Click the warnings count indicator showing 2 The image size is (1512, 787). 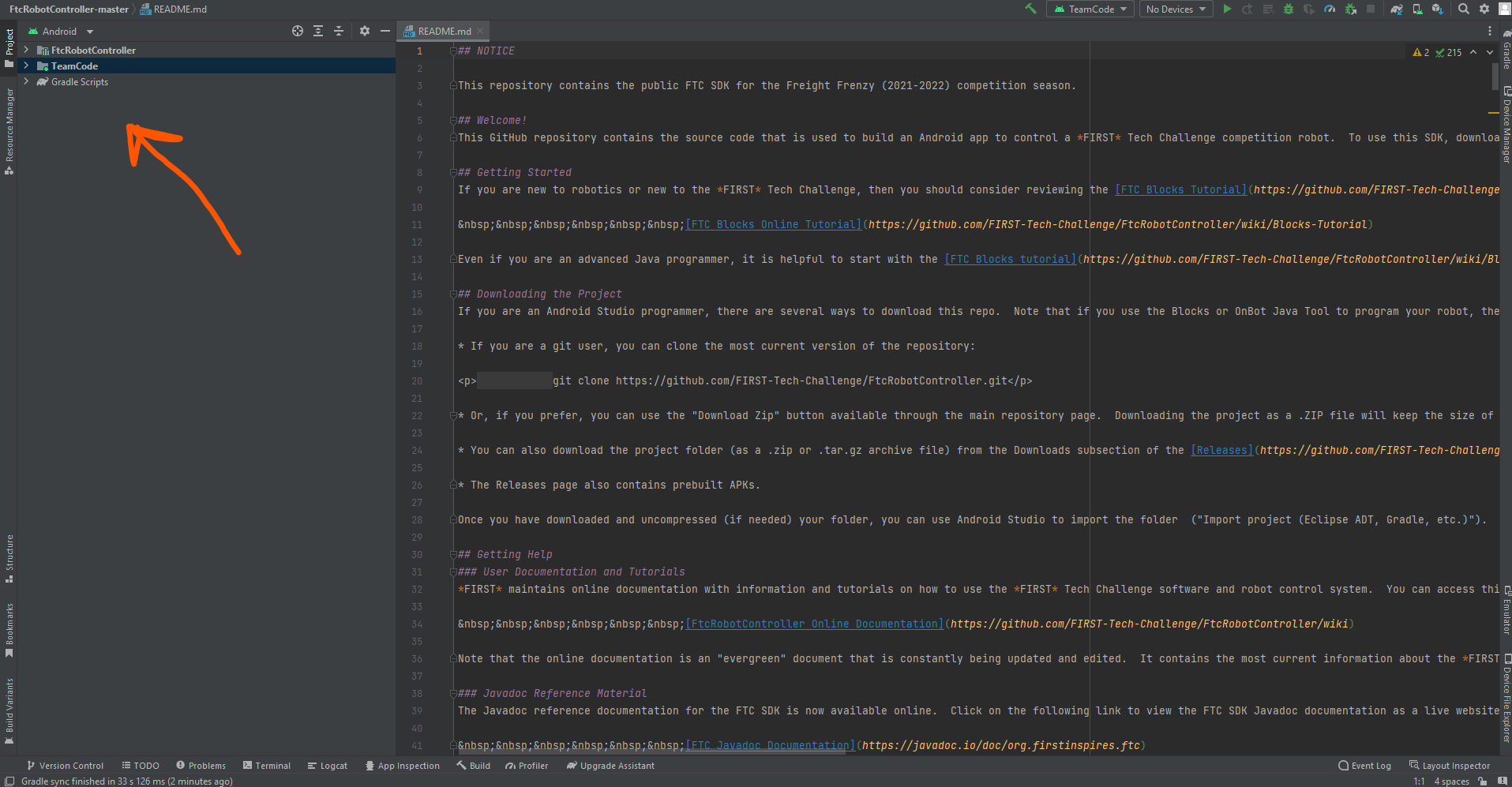(x=1421, y=52)
